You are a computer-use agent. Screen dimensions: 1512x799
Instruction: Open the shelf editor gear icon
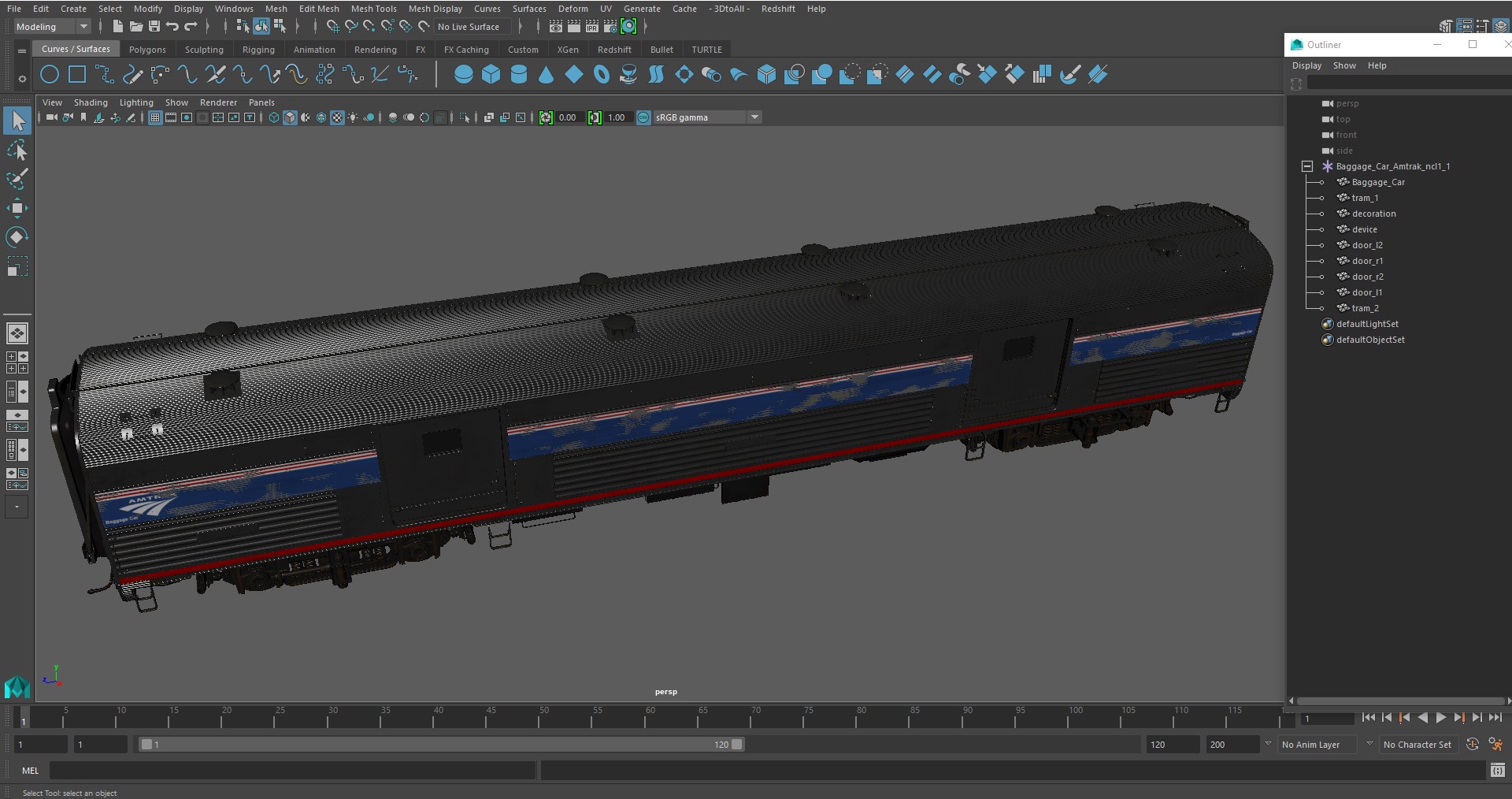(22, 78)
